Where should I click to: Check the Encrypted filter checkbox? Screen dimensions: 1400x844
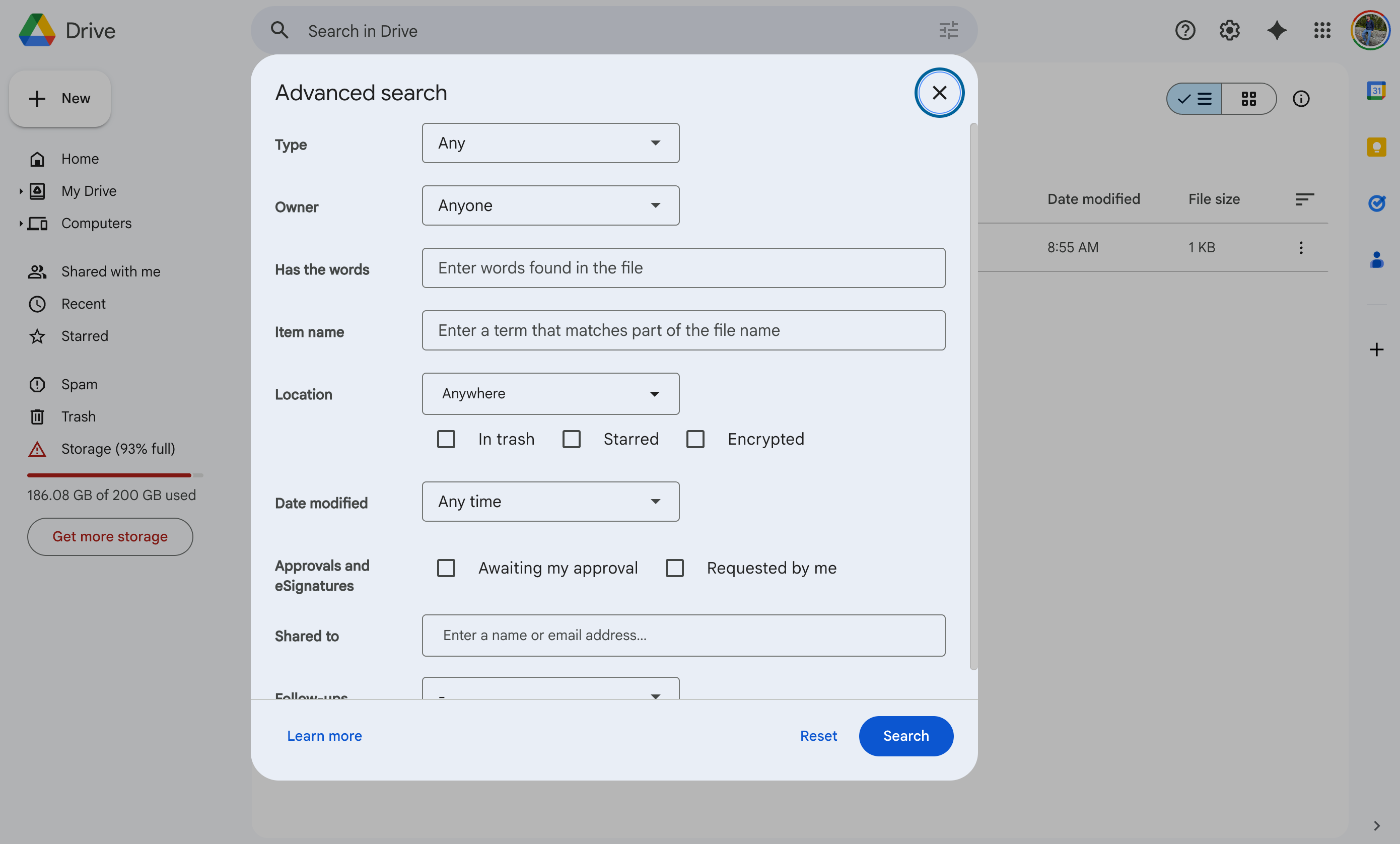[695, 439]
